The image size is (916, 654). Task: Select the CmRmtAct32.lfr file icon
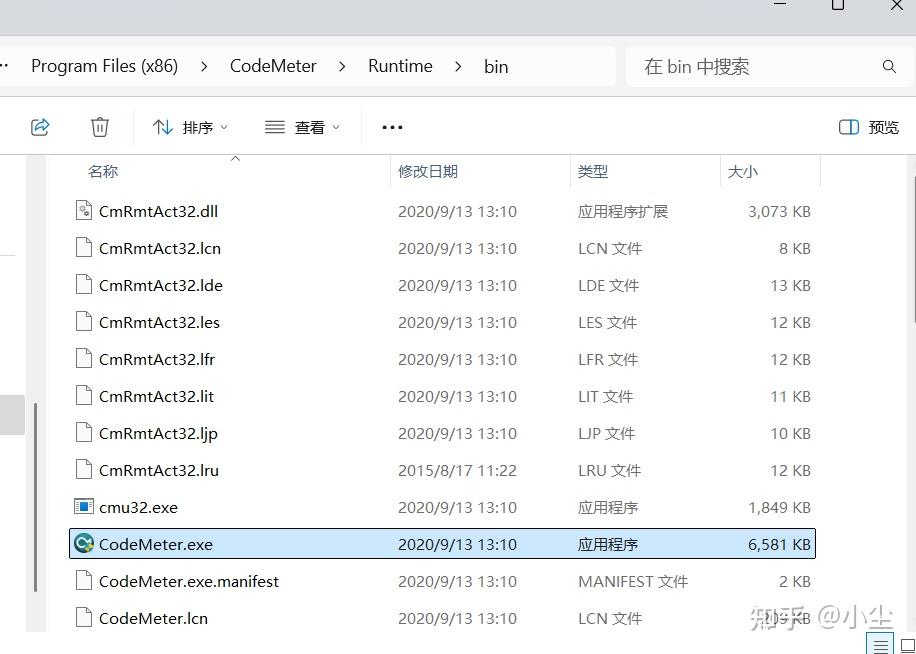pyautogui.click(x=84, y=359)
